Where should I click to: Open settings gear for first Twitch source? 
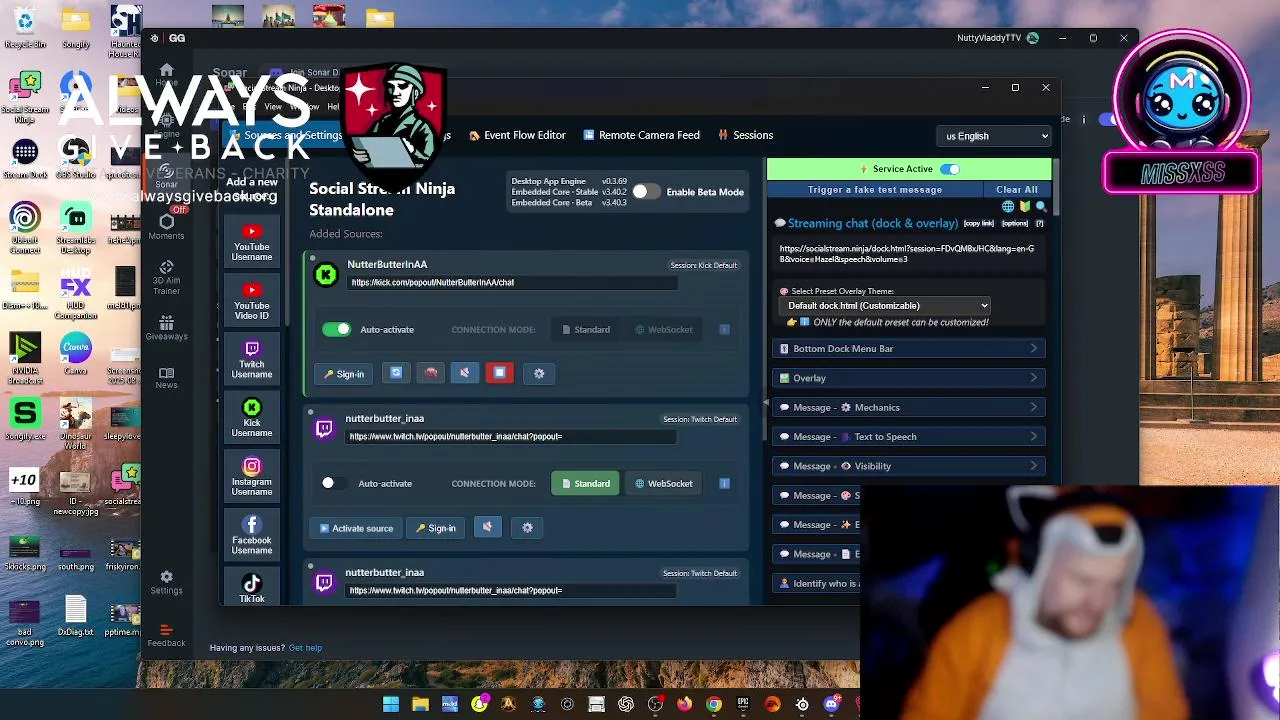click(x=527, y=527)
